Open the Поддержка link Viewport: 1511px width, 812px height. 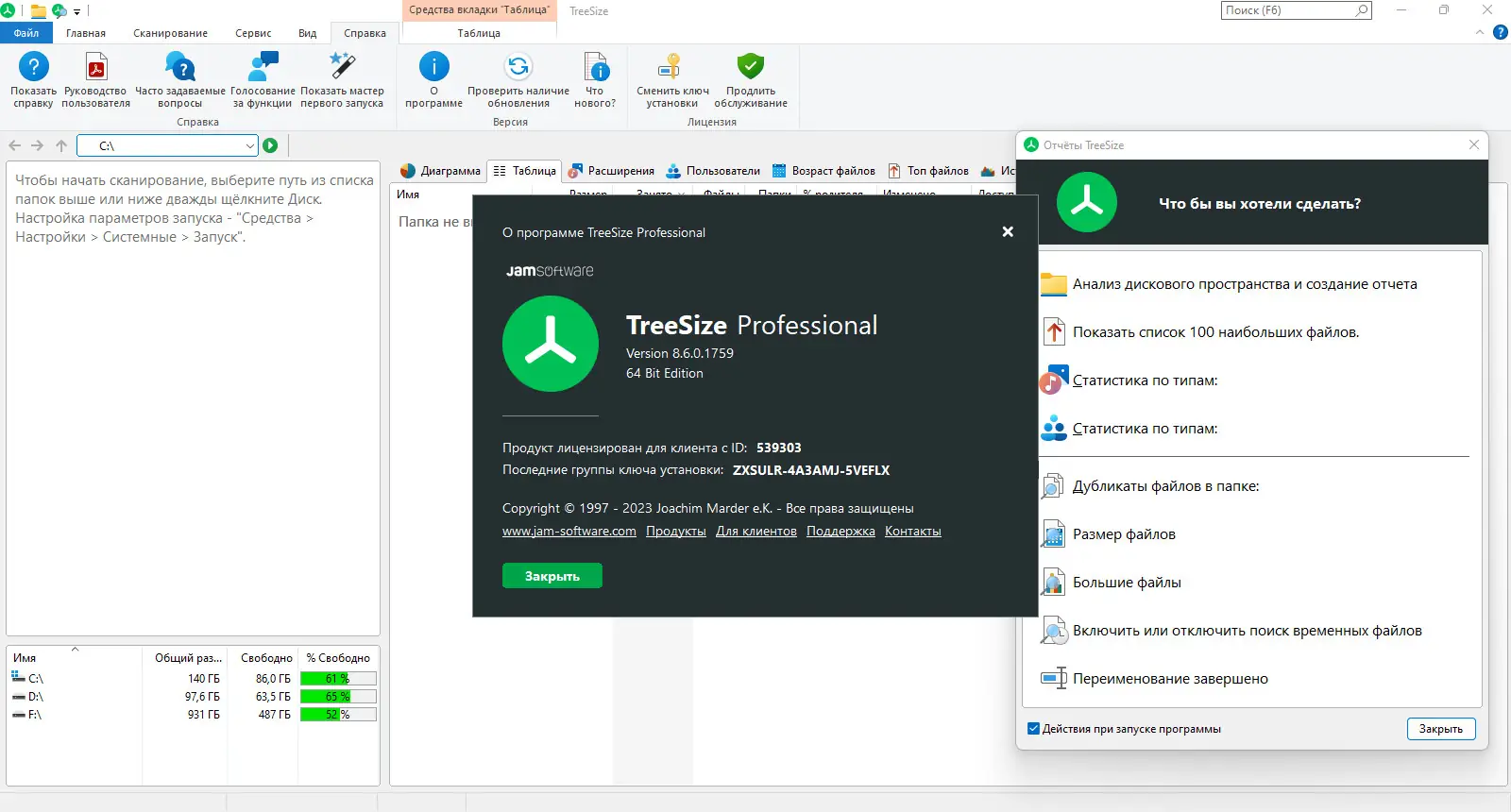840,532
